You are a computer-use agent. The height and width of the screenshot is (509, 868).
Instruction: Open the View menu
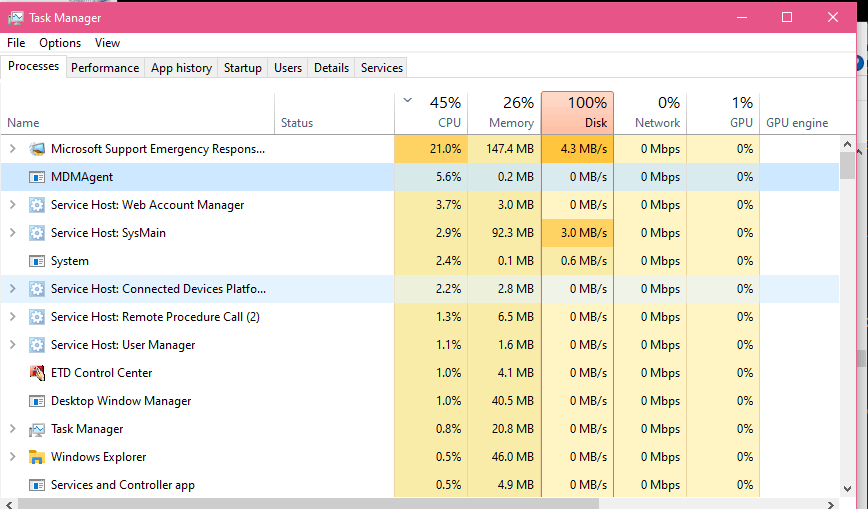click(107, 43)
